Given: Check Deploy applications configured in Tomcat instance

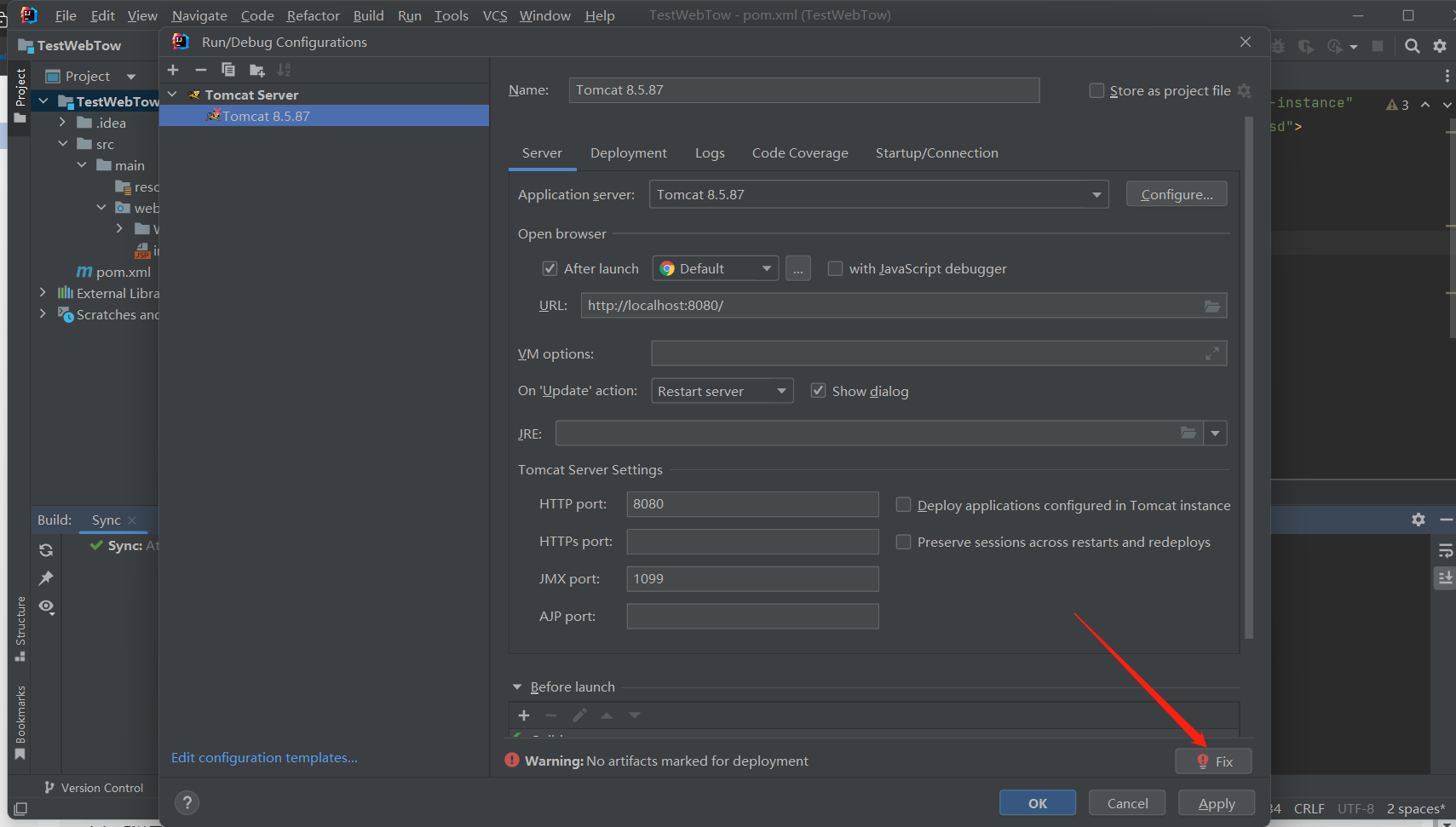Looking at the screenshot, I should tap(904, 505).
